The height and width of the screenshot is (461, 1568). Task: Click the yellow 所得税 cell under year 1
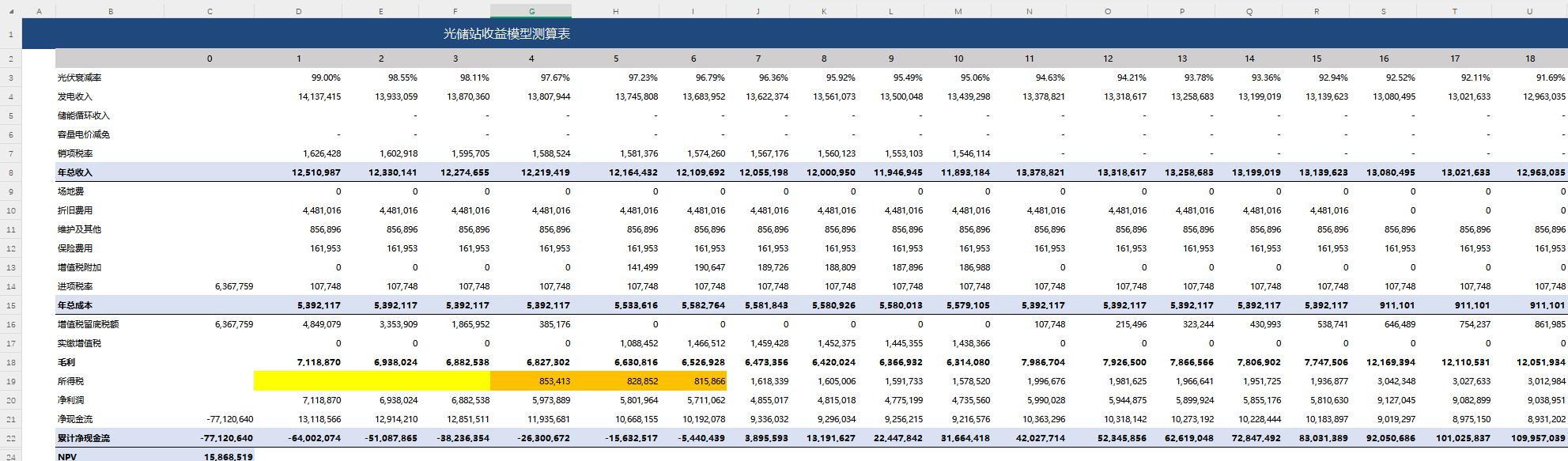coord(298,381)
